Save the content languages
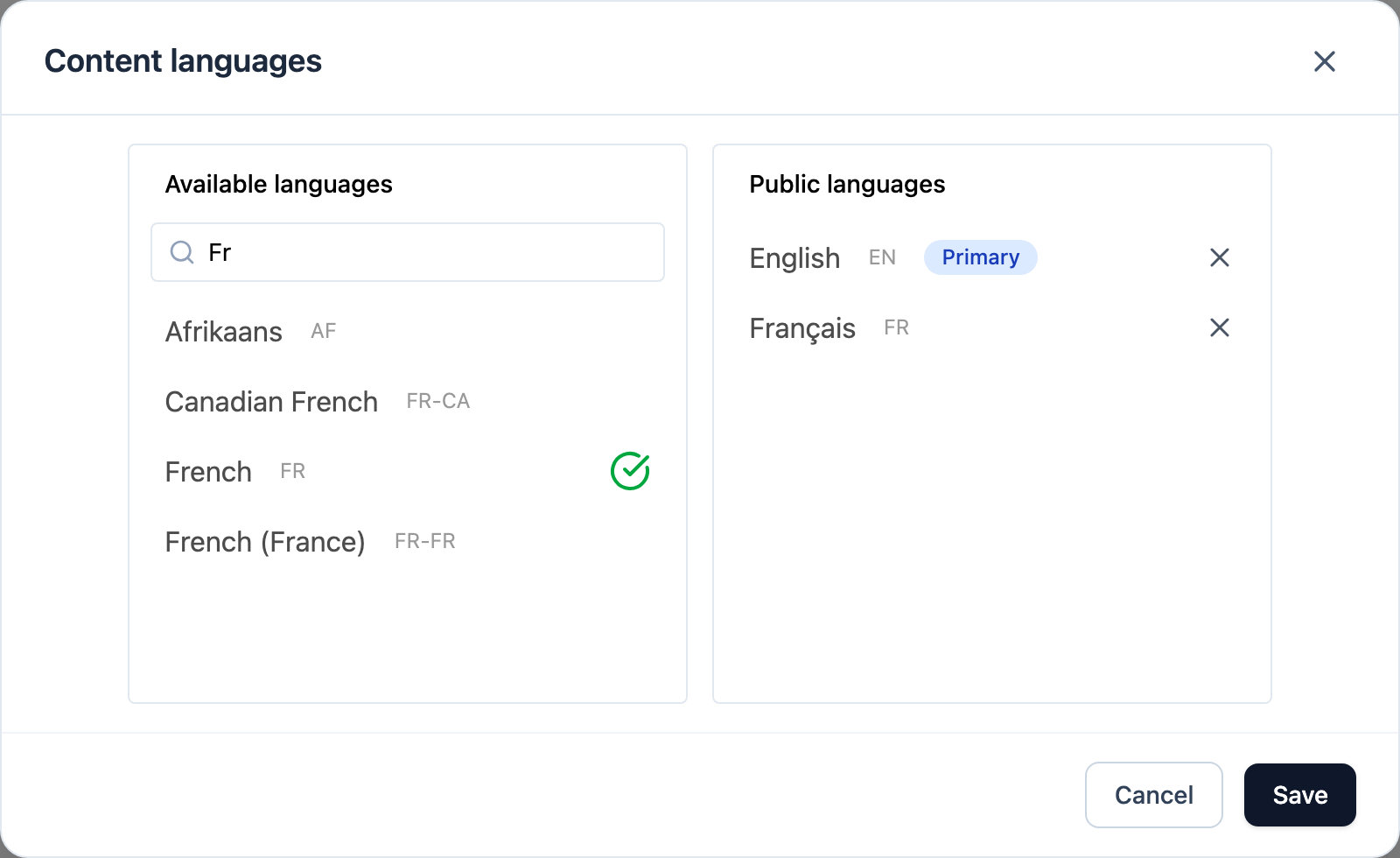Viewport: 1400px width, 858px height. click(x=1299, y=795)
